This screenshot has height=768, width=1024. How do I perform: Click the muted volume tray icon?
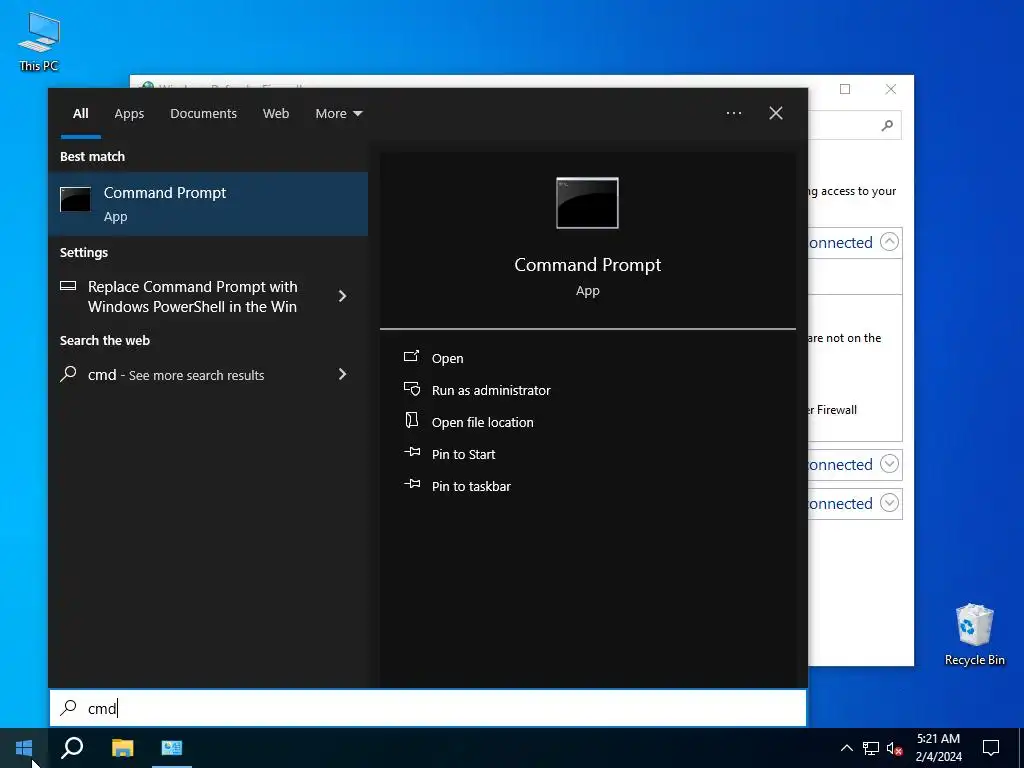(x=895, y=748)
